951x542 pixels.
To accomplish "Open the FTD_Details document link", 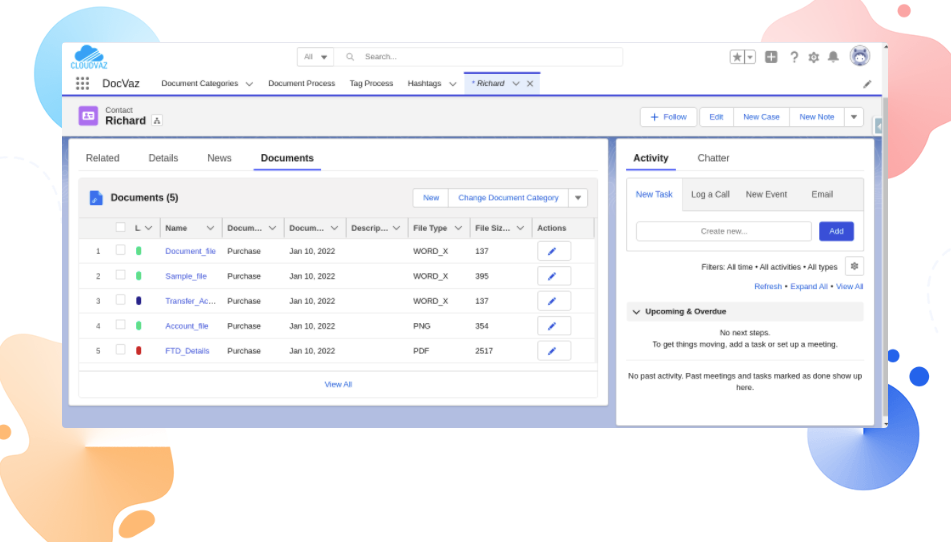I will 187,351.
